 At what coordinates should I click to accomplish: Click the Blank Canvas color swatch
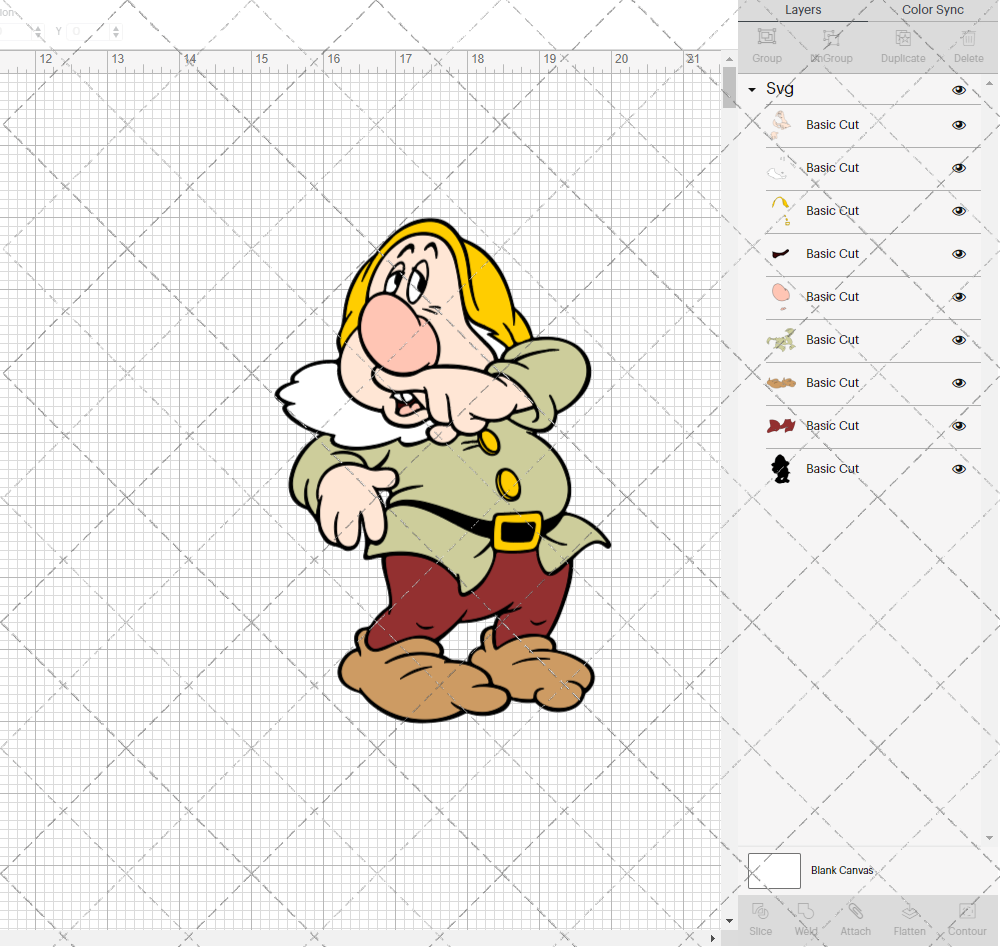[774, 871]
